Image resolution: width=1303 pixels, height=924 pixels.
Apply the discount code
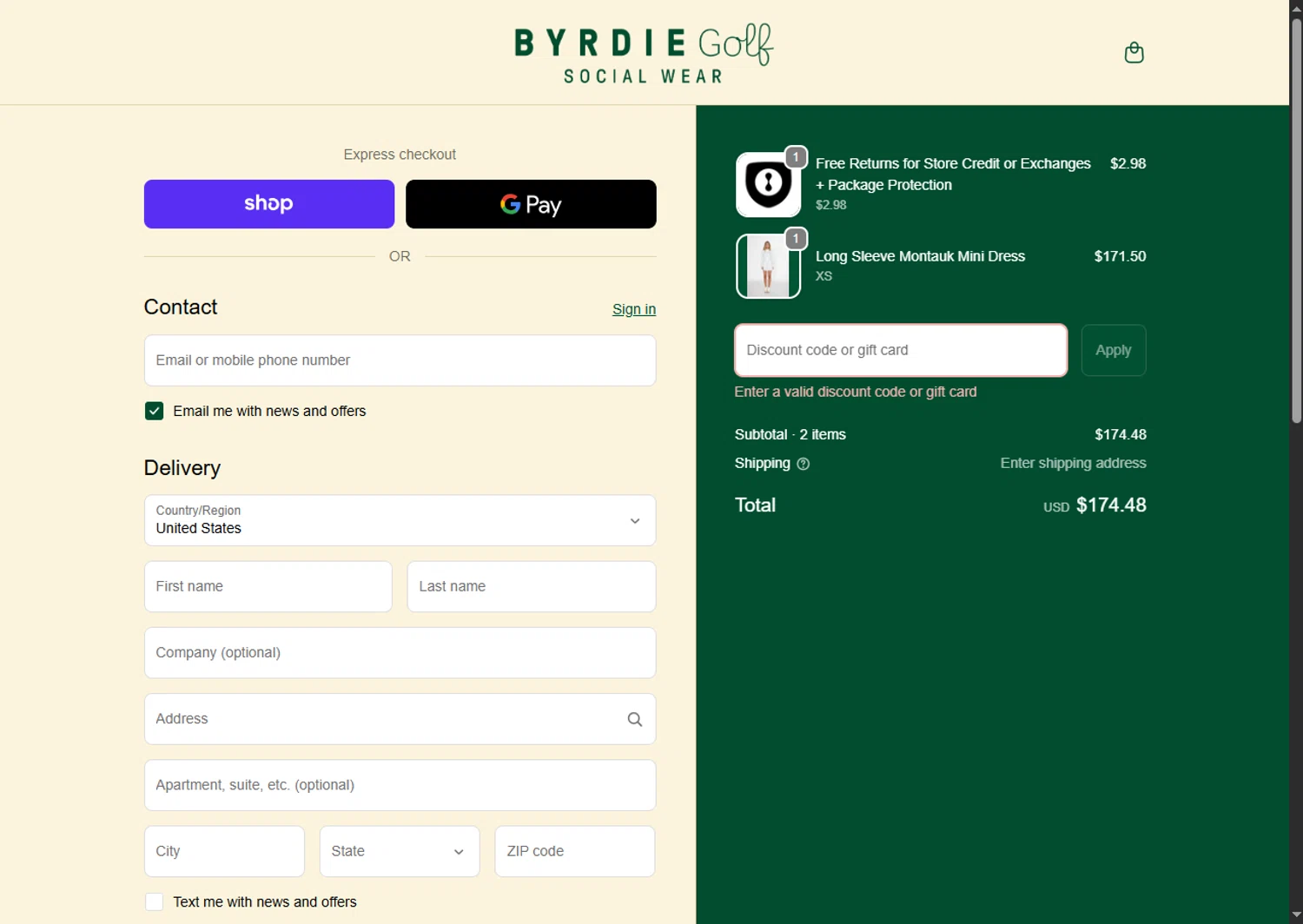coord(1114,350)
